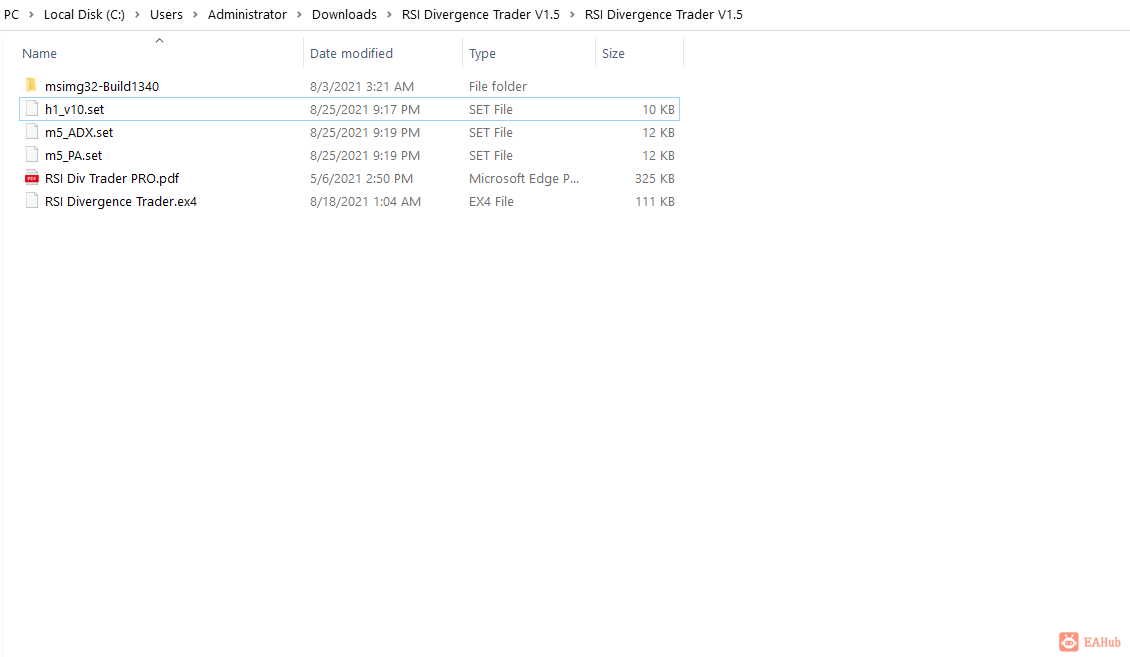The image size is (1130, 657).
Task: Expand the chevron after Downloads
Action: pos(389,14)
